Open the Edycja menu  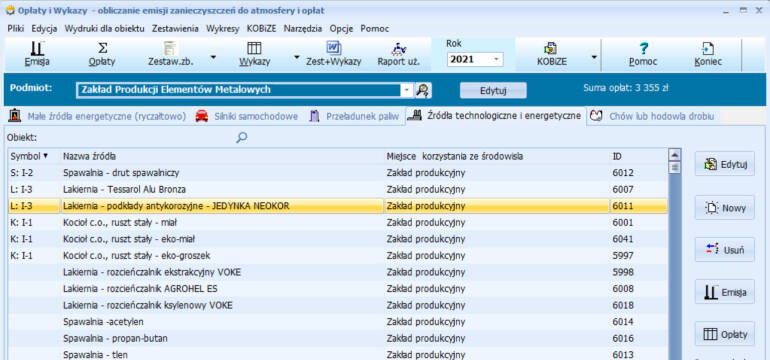pos(44,28)
